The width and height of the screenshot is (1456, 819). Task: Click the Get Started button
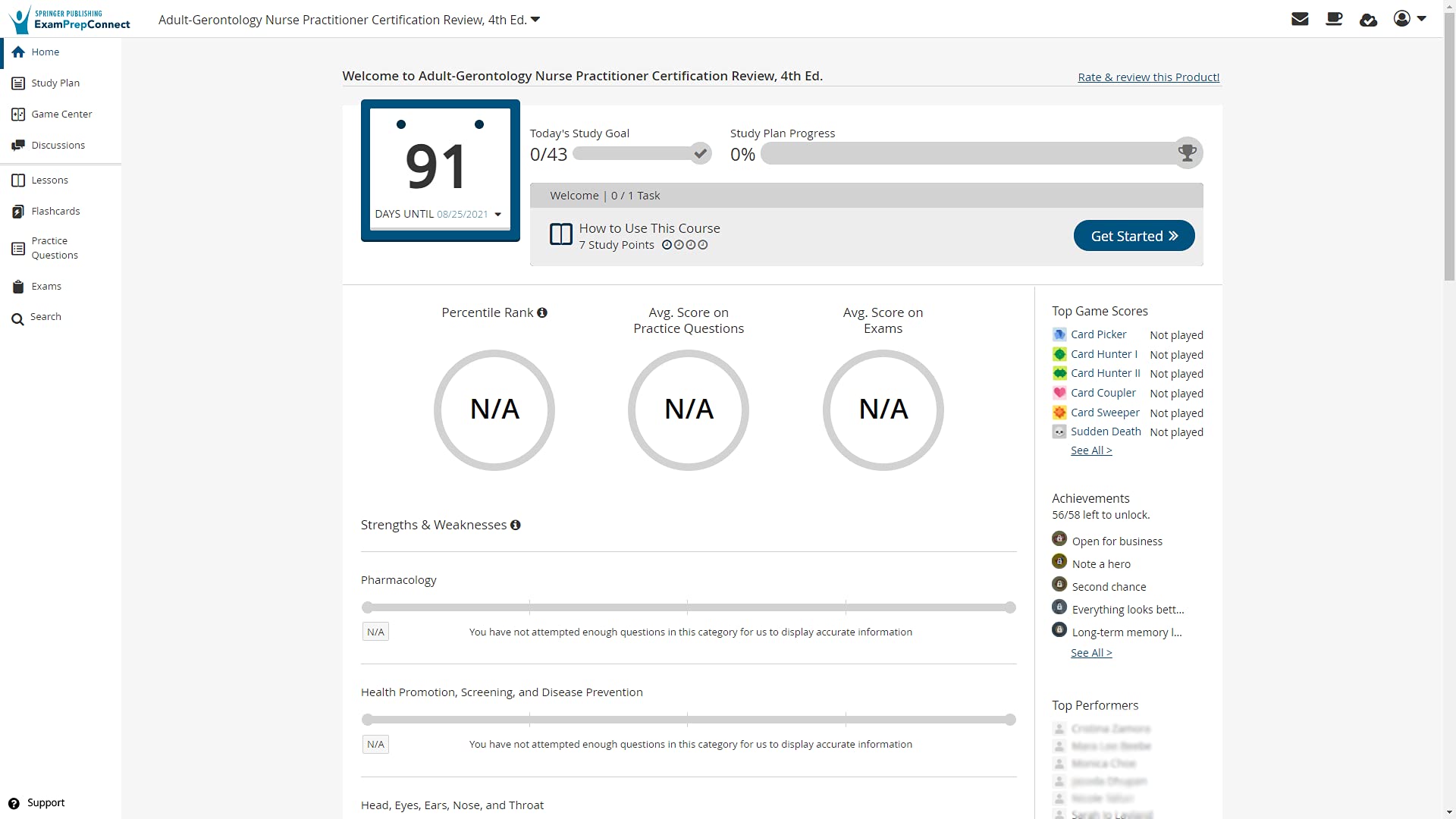click(x=1134, y=236)
